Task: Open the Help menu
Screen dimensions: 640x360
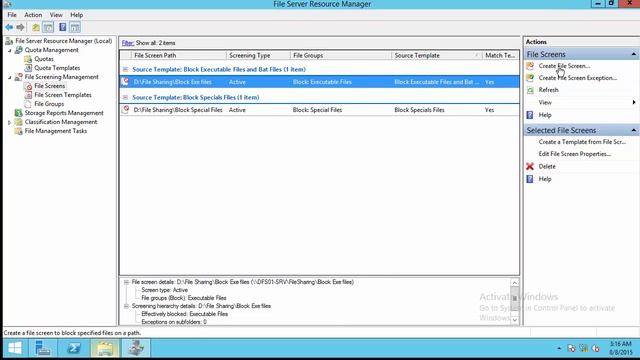Action: 76,15
